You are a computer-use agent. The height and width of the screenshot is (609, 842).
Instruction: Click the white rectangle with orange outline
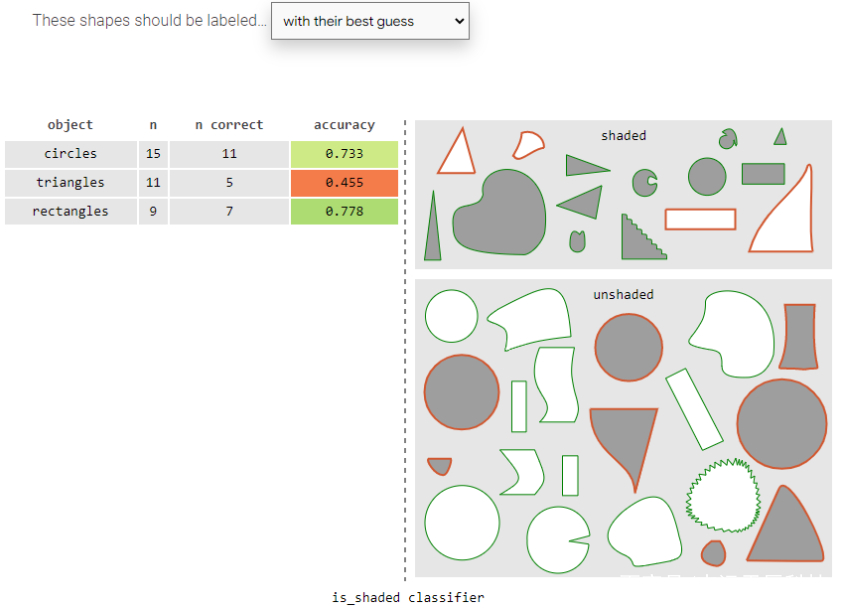[700, 219]
